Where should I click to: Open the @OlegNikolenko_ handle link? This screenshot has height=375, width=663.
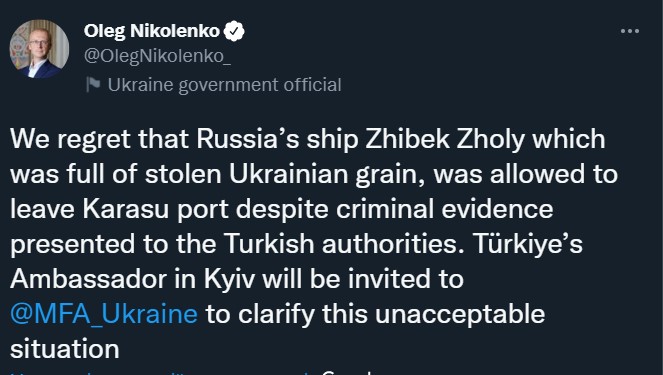pyautogui.click(x=157, y=56)
